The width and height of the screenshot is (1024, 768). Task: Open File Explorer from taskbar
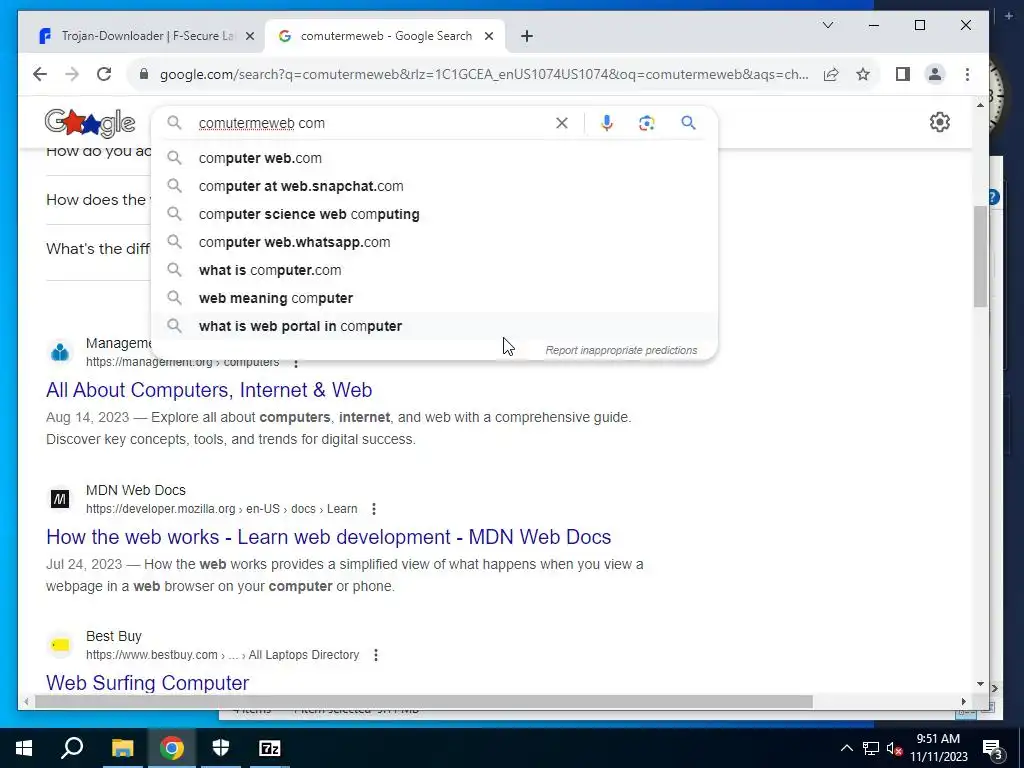pyautogui.click(x=122, y=748)
